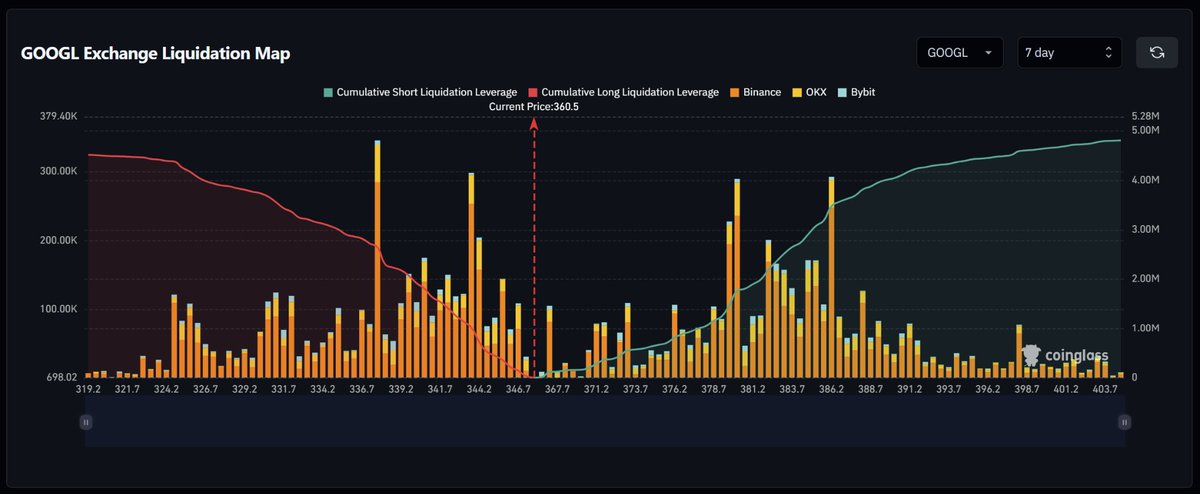Click the 100.00K left axis label
1200x494 pixels.
tap(57, 310)
